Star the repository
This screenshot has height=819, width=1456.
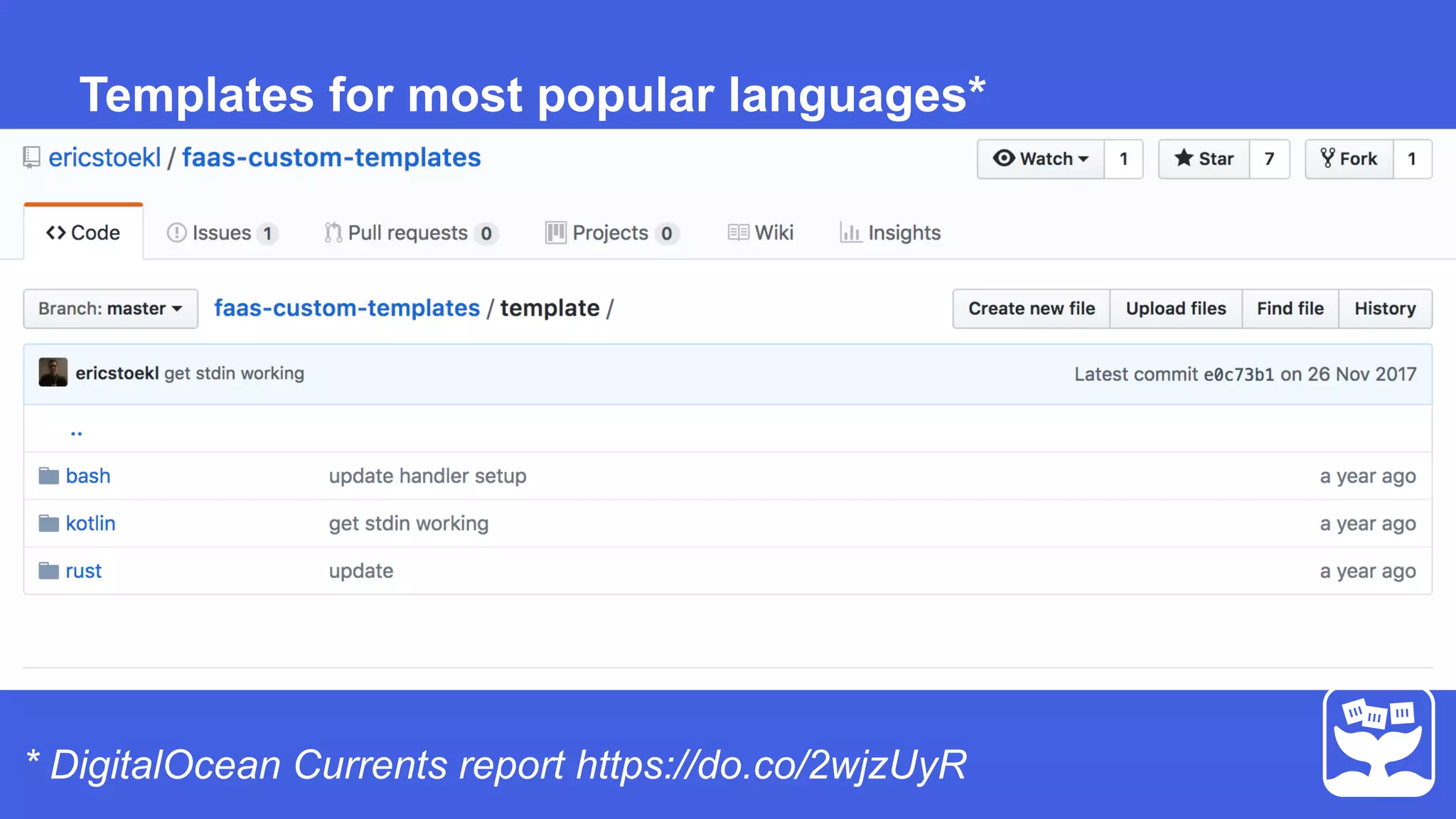1204,159
